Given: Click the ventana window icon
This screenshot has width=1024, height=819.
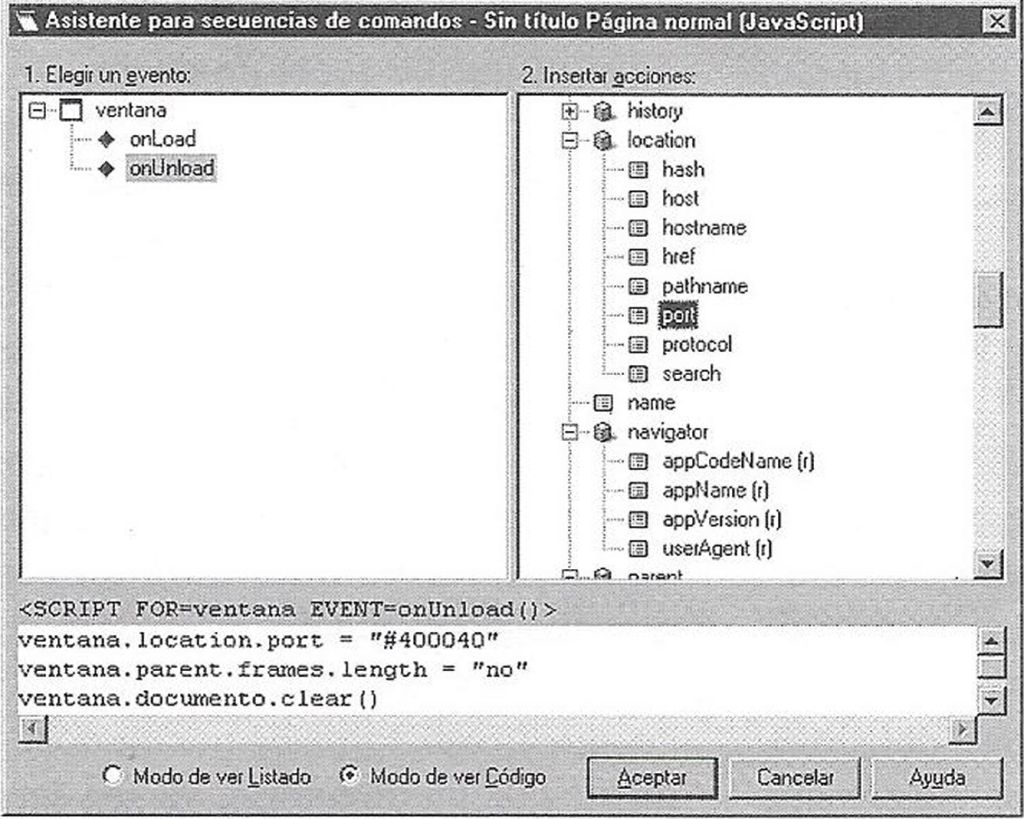Looking at the screenshot, I should [x=71, y=110].
